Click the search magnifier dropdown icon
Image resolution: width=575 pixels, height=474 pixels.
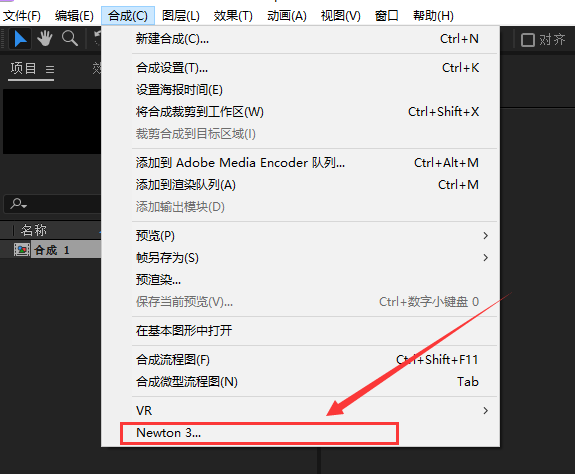(18, 203)
